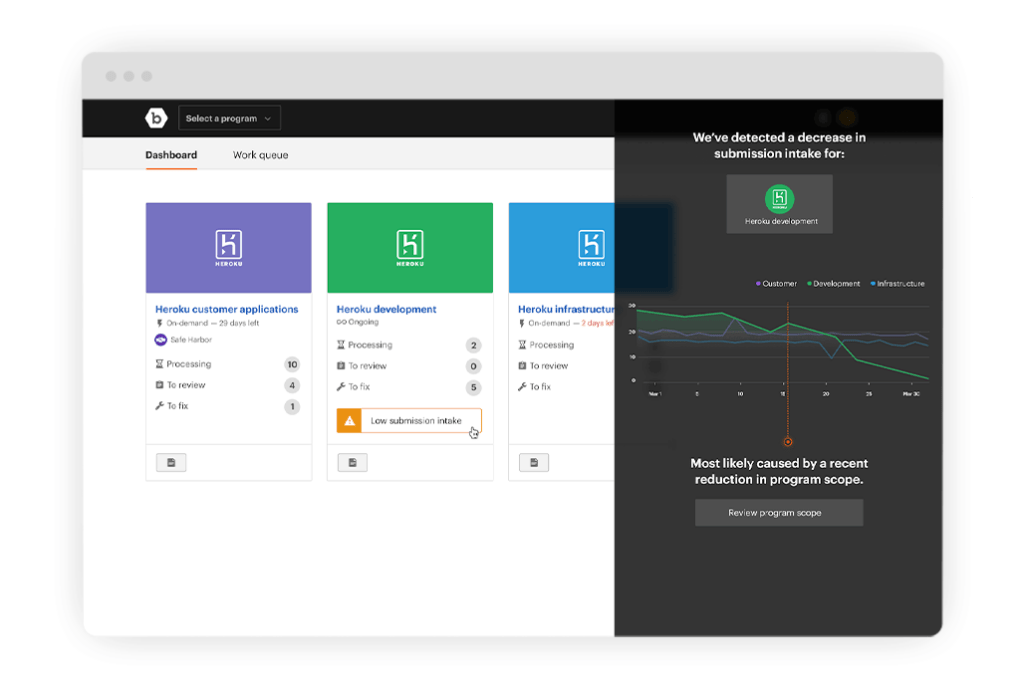This screenshot has height=689, width=1024.
Task: Click the orange warning triangle icon
Action: (x=349, y=421)
